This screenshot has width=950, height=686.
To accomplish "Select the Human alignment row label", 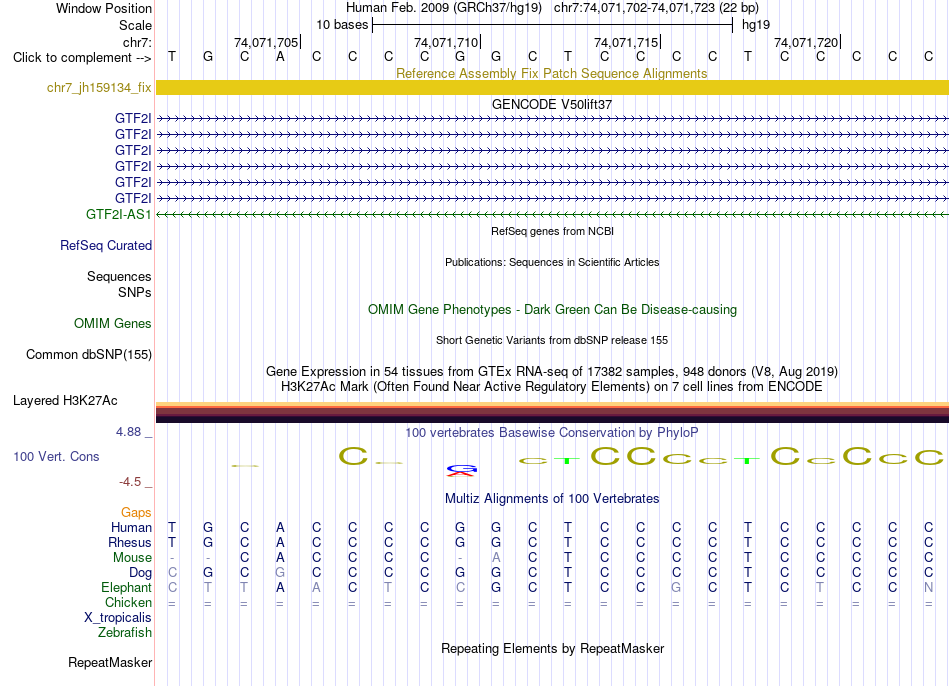I will point(131,528).
